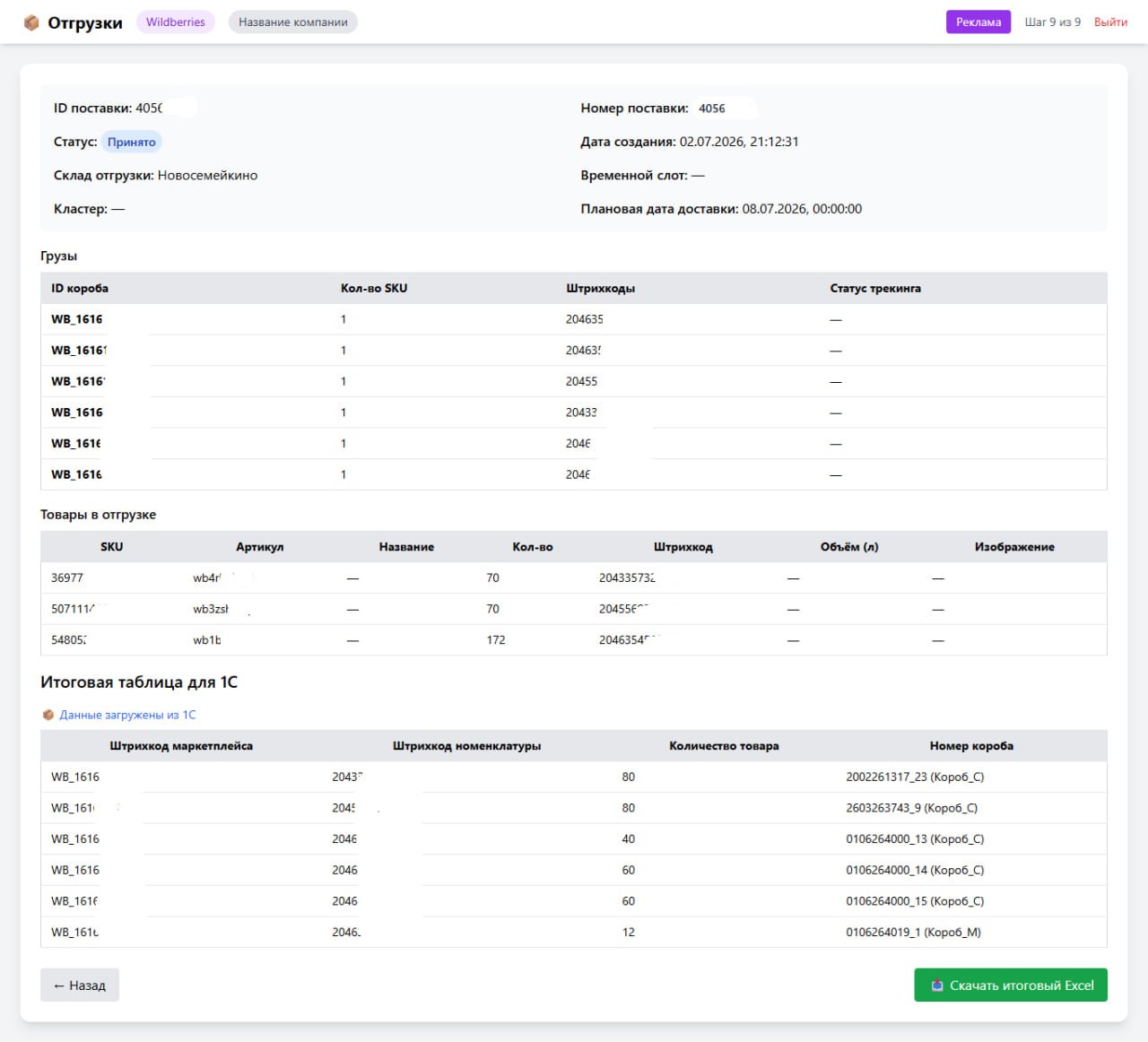
Task: Click the Штрихкод маркетплейса column header
Action: click(x=181, y=746)
